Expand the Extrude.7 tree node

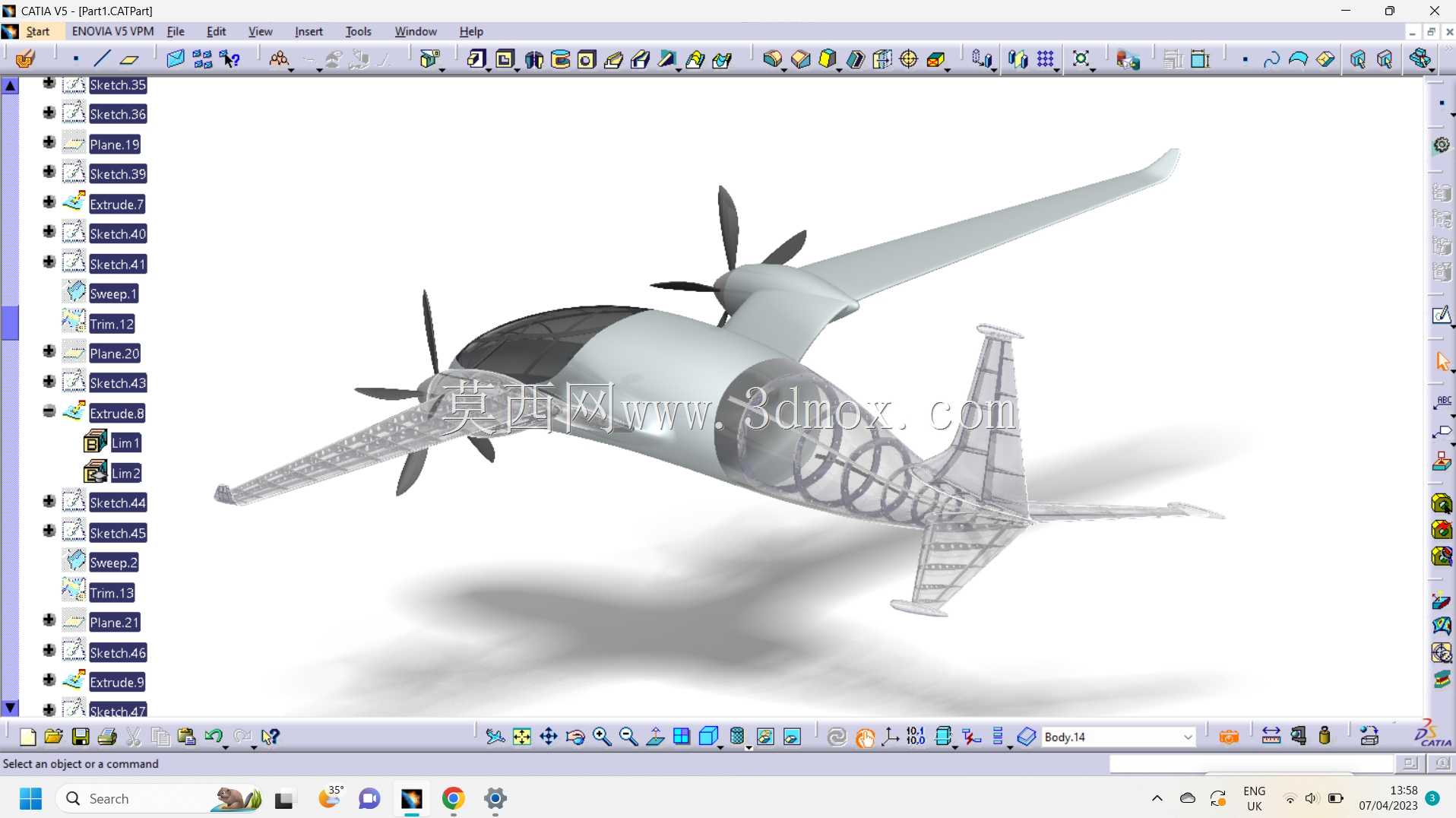[49, 202]
